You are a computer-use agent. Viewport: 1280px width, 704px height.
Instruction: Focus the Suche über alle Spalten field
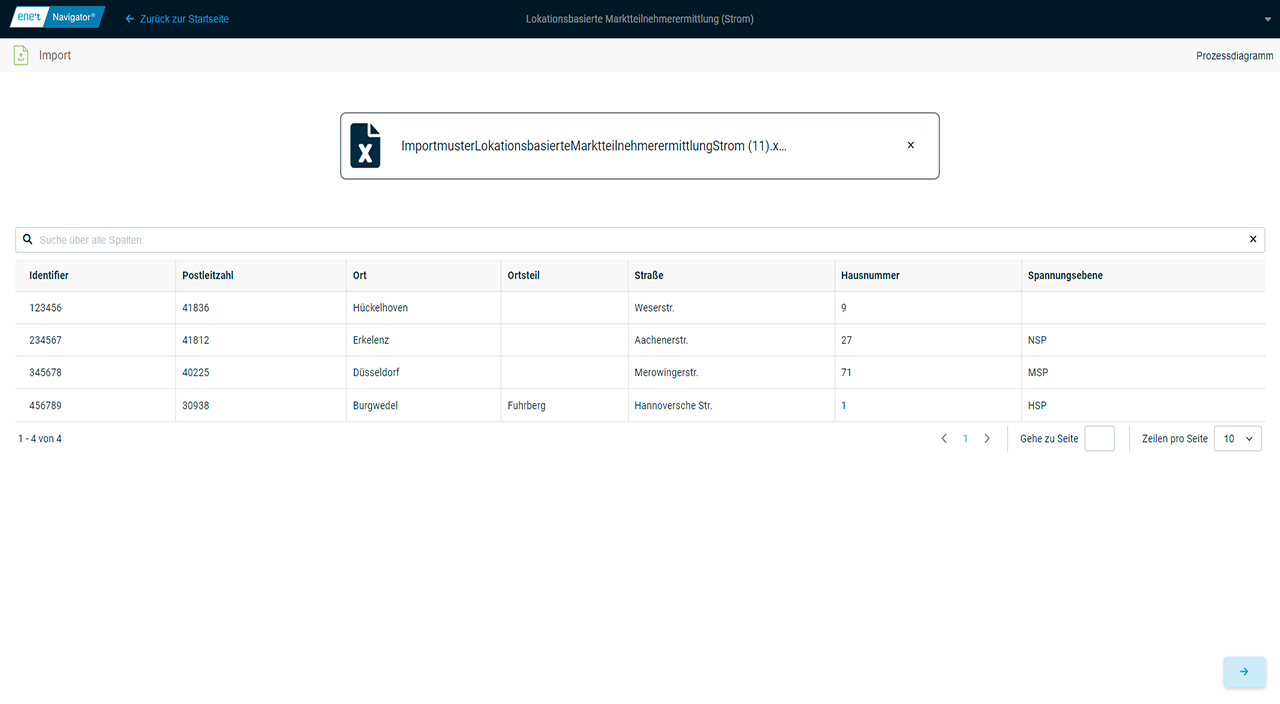coord(640,240)
